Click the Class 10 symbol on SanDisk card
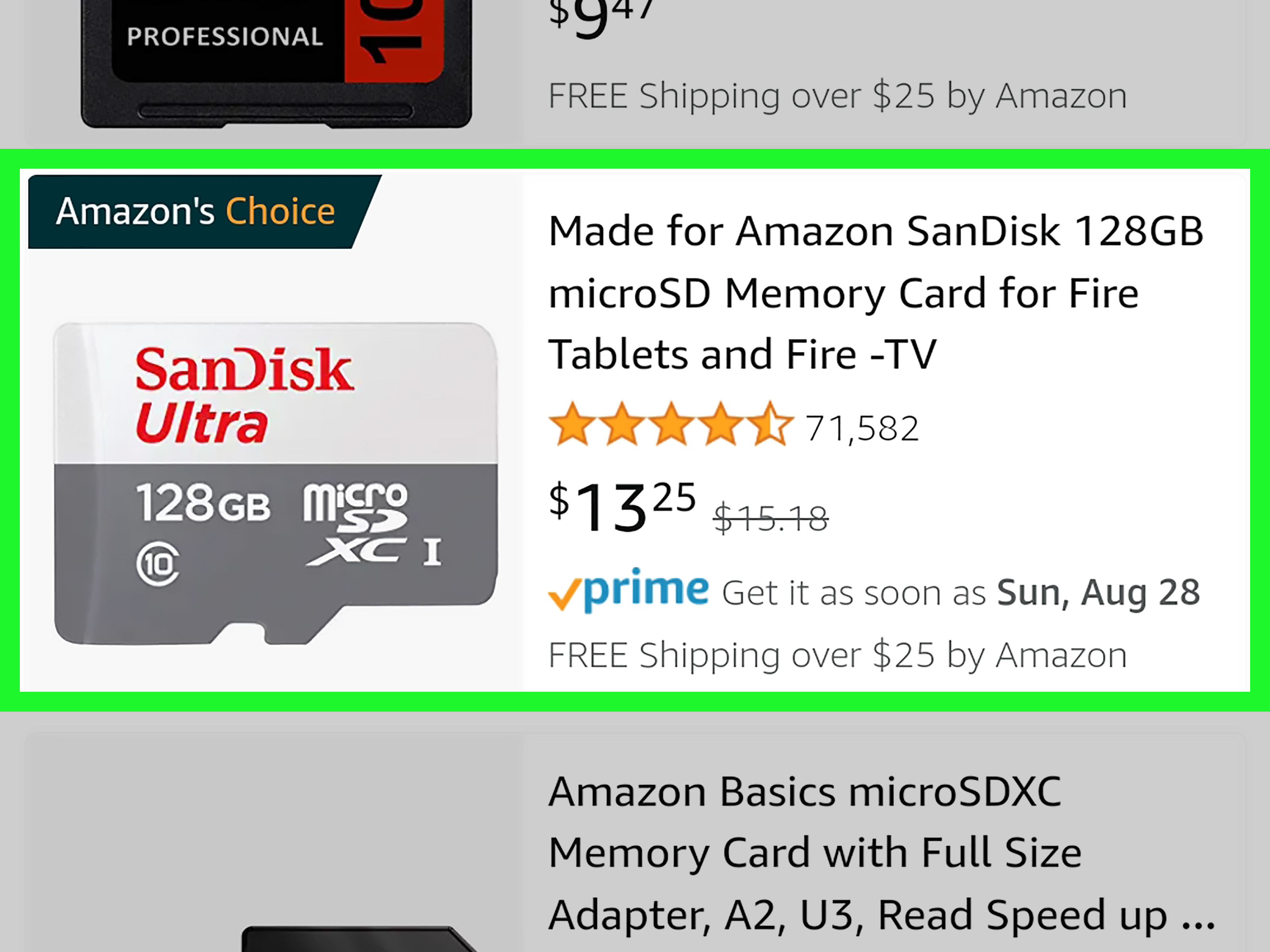Screen dimensions: 1270x952 click(x=158, y=564)
